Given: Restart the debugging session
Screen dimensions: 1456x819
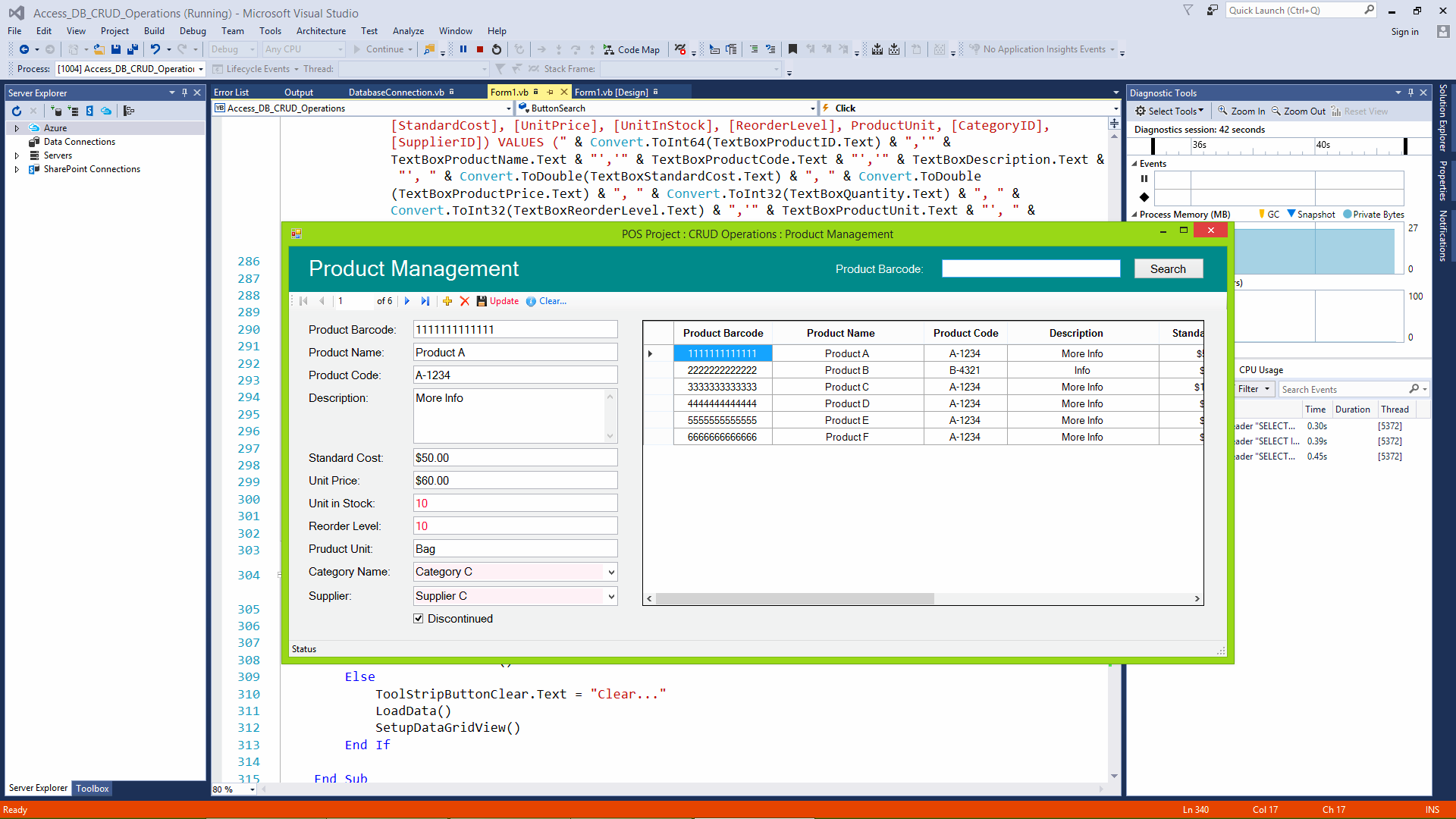Looking at the screenshot, I should (x=497, y=49).
